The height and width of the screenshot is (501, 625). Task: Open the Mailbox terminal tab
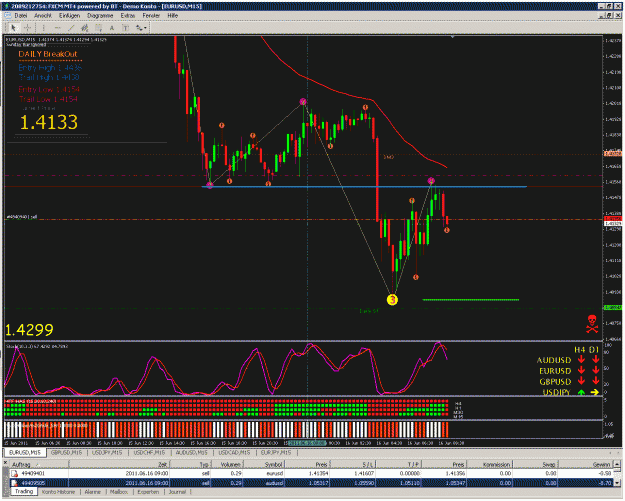point(118,492)
